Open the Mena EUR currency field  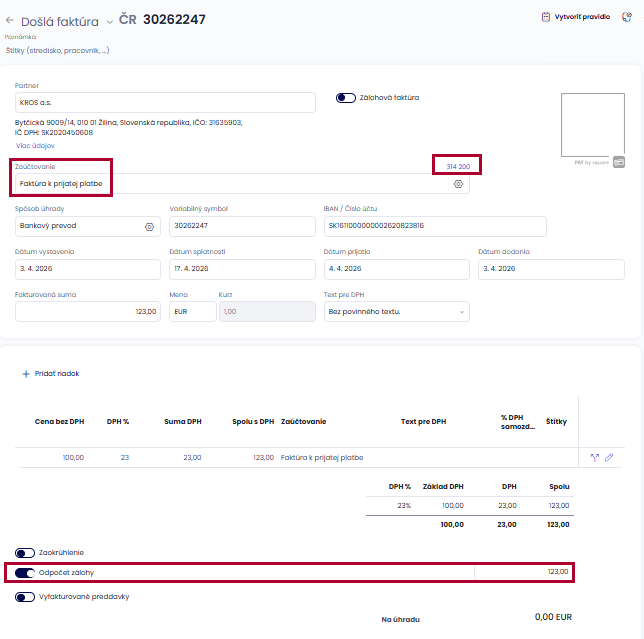[192, 312]
